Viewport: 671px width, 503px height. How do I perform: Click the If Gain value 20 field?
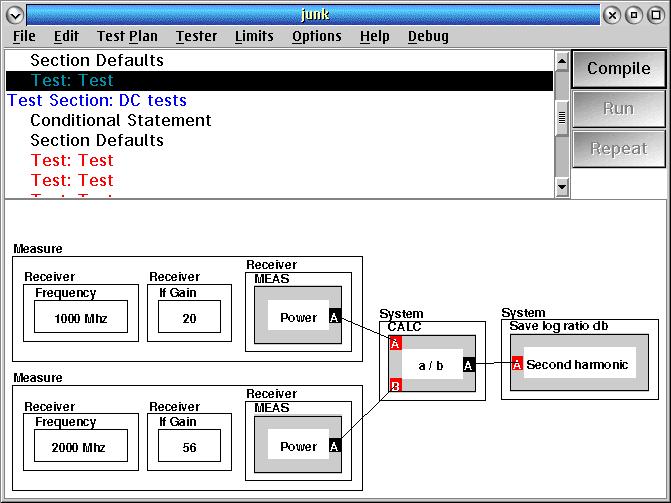point(190,317)
